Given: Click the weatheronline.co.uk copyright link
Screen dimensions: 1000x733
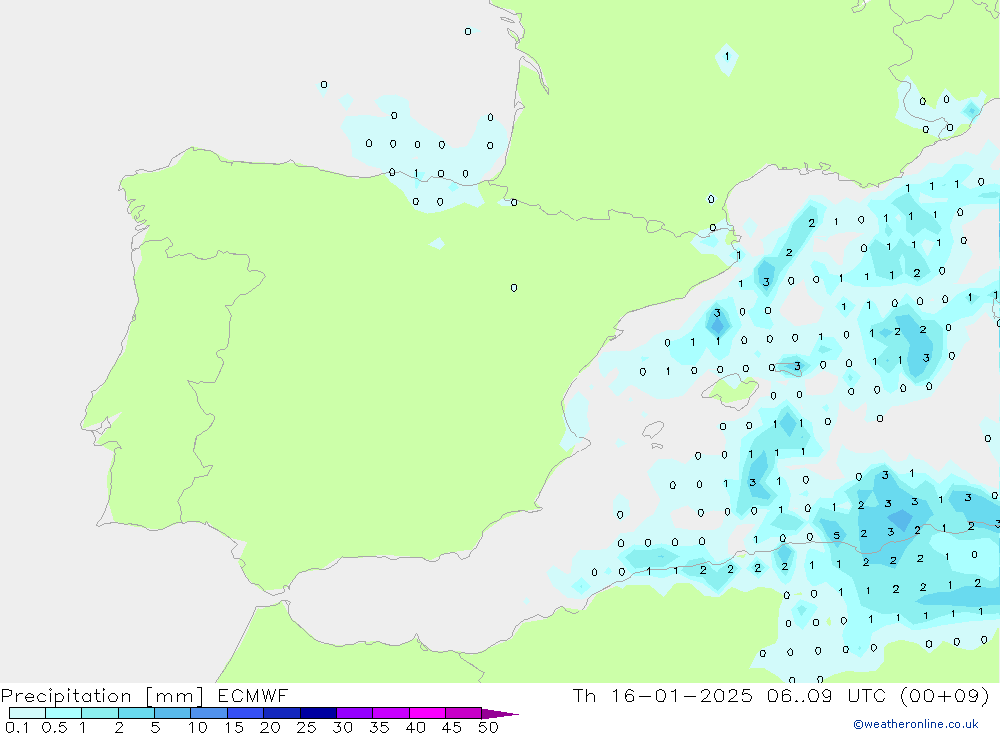Looking at the screenshot, I should (915, 724).
